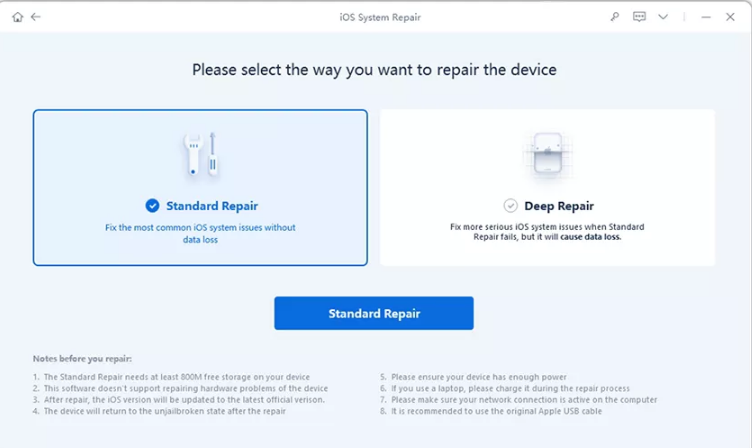Viewport: 752px width, 448px height.
Task: Click the 'cause data loss' warning text
Action: 591,237
